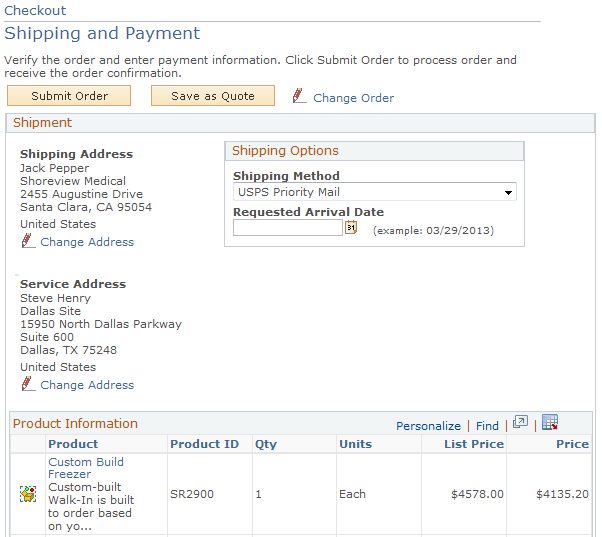Open the Shipping Method dropdown
602x537 pixels.
tap(374, 192)
